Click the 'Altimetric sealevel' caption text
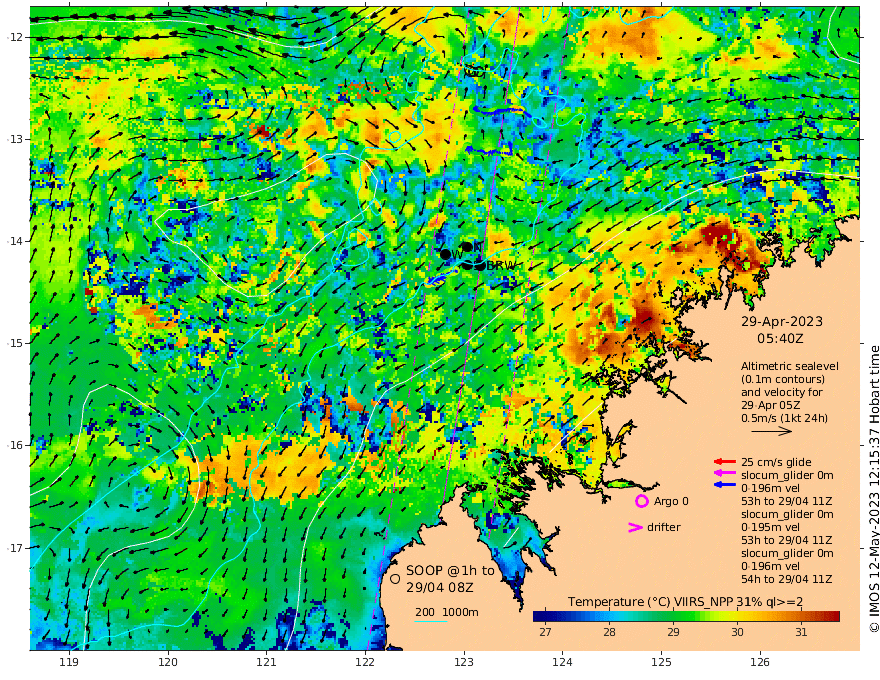This screenshot has width=880, height=680. pos(790,366)
